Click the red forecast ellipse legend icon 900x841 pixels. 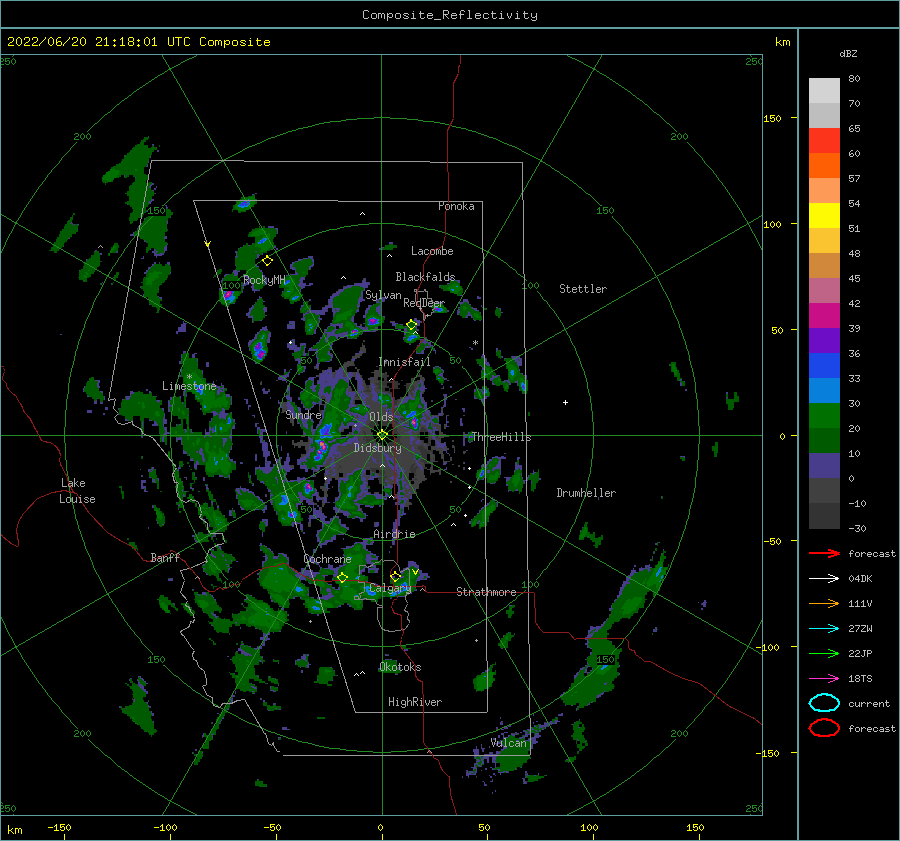pyautogui.click(x=824, y=728)
